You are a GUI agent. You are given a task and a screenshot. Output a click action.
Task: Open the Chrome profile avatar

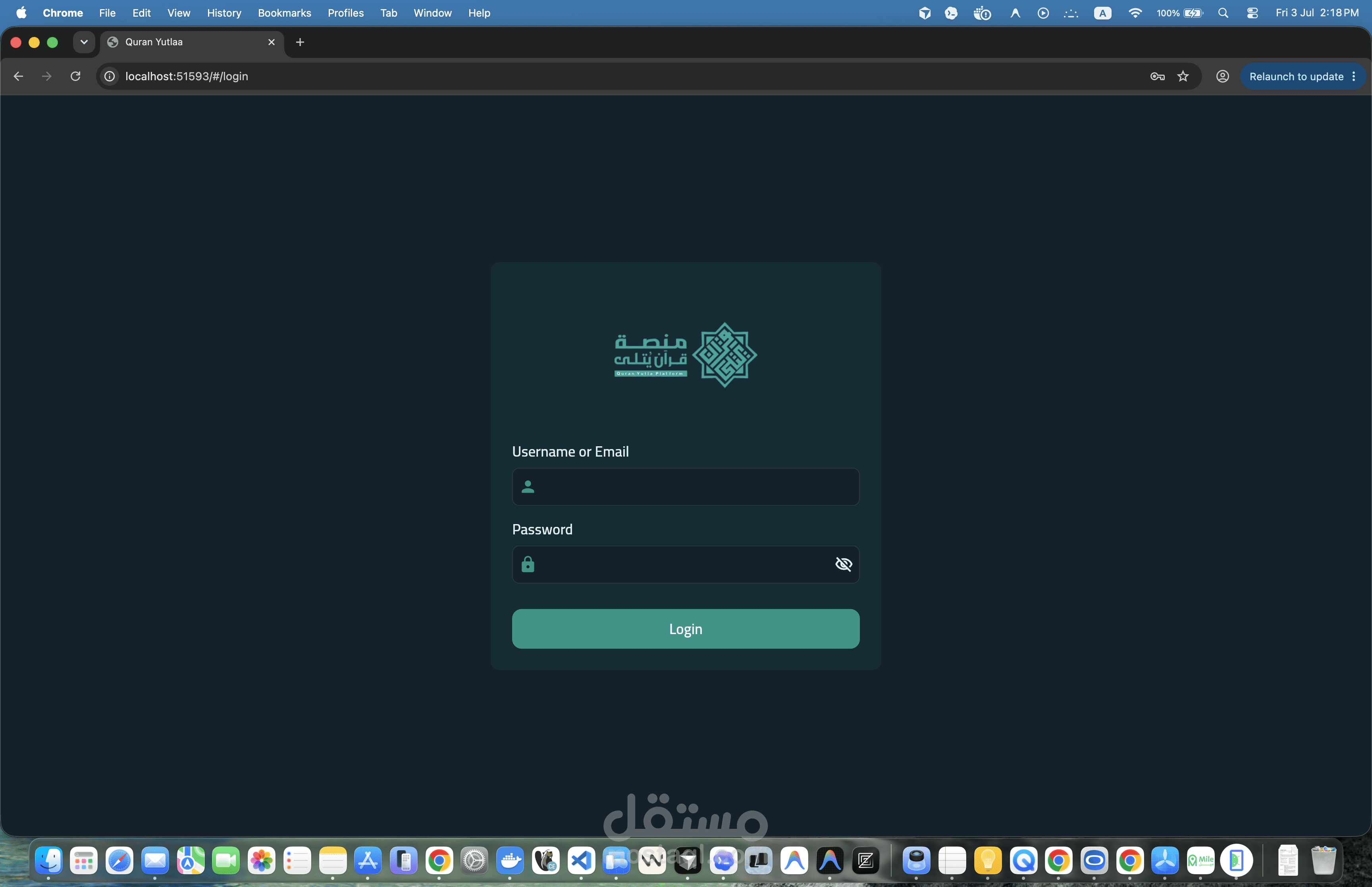(1222, 76)
